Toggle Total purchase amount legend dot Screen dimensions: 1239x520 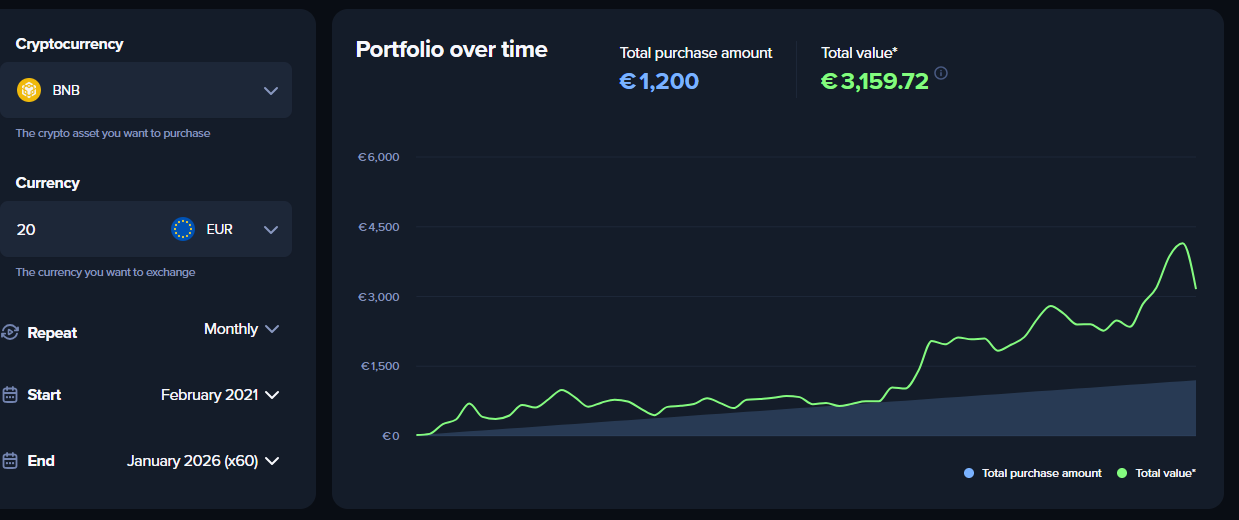969,473
